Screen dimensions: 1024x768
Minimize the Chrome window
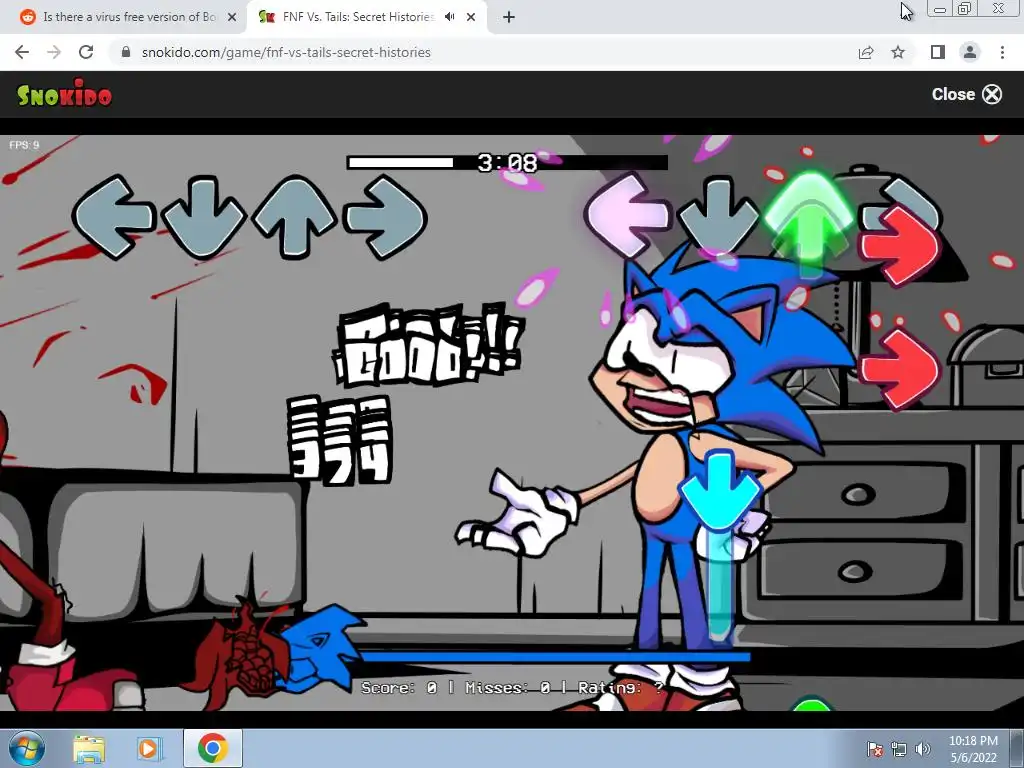(939, 9)
